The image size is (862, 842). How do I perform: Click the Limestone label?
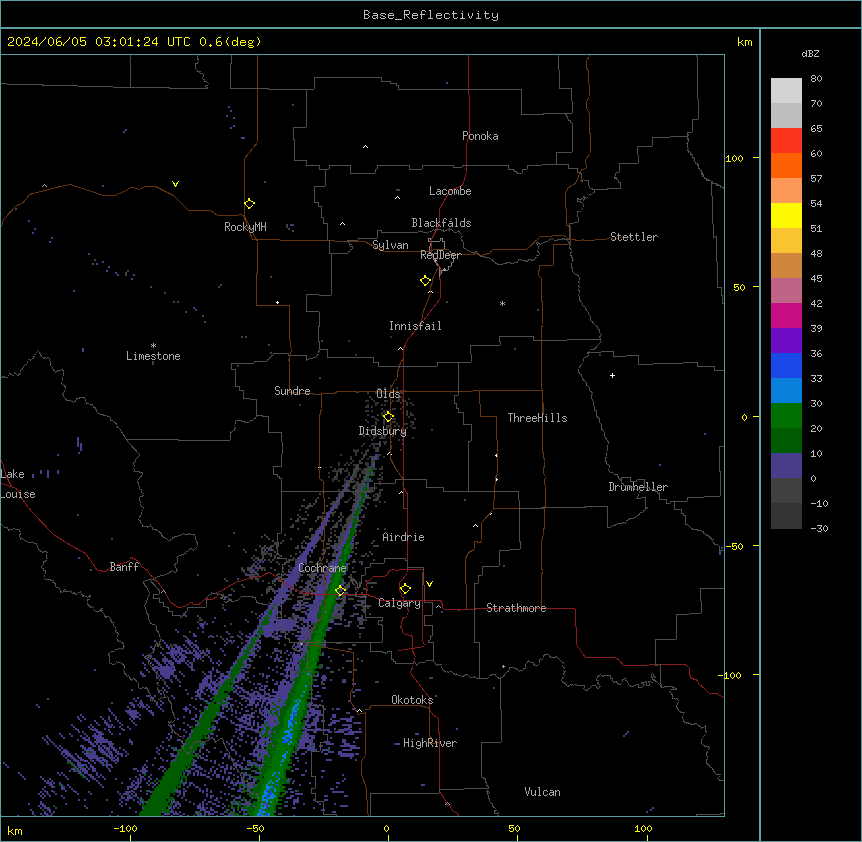pos(153,356)
